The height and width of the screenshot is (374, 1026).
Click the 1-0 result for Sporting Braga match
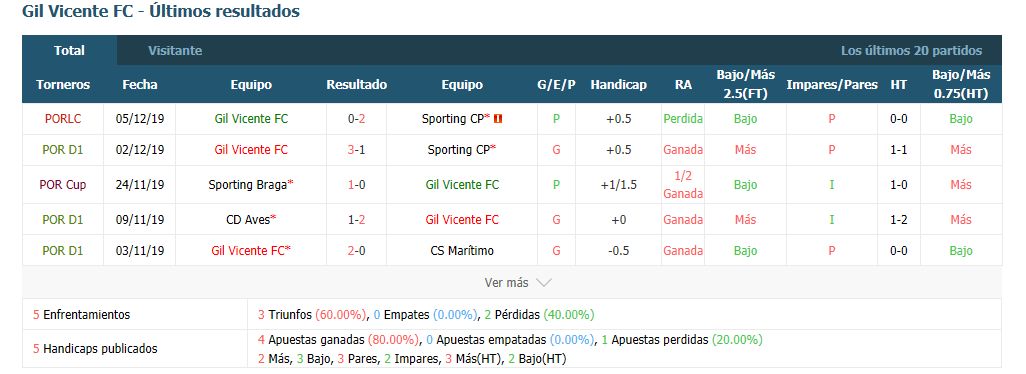(x=357, y=185)
